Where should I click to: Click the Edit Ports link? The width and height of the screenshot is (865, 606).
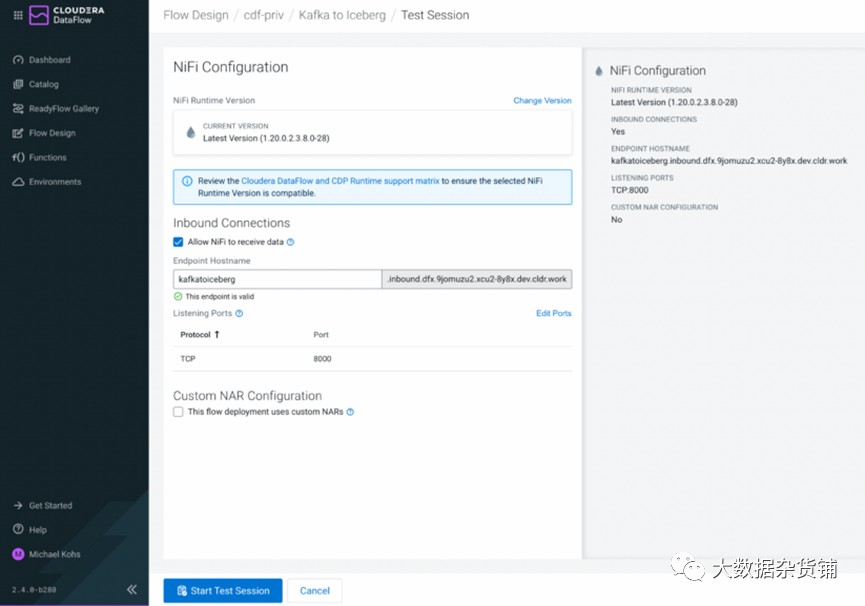(553, 314)
